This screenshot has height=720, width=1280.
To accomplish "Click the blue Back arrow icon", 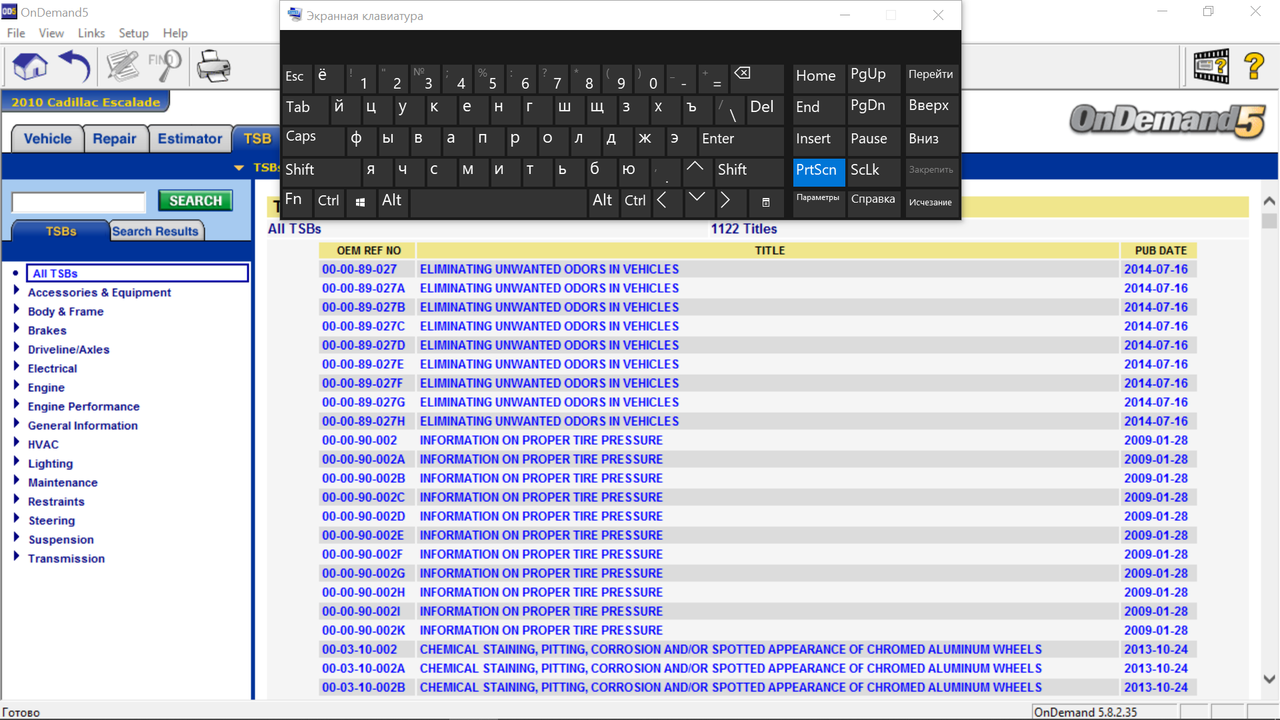I will point(75,67).
